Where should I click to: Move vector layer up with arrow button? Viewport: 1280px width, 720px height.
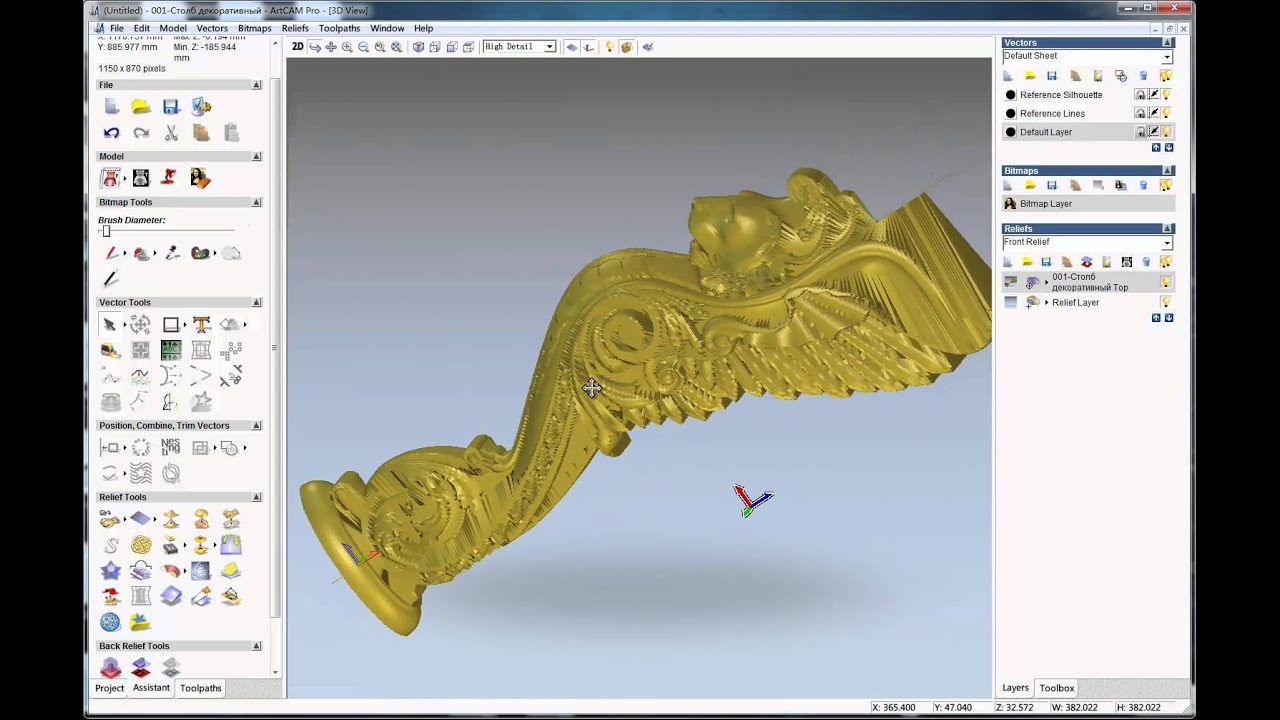click(1156, 147)
